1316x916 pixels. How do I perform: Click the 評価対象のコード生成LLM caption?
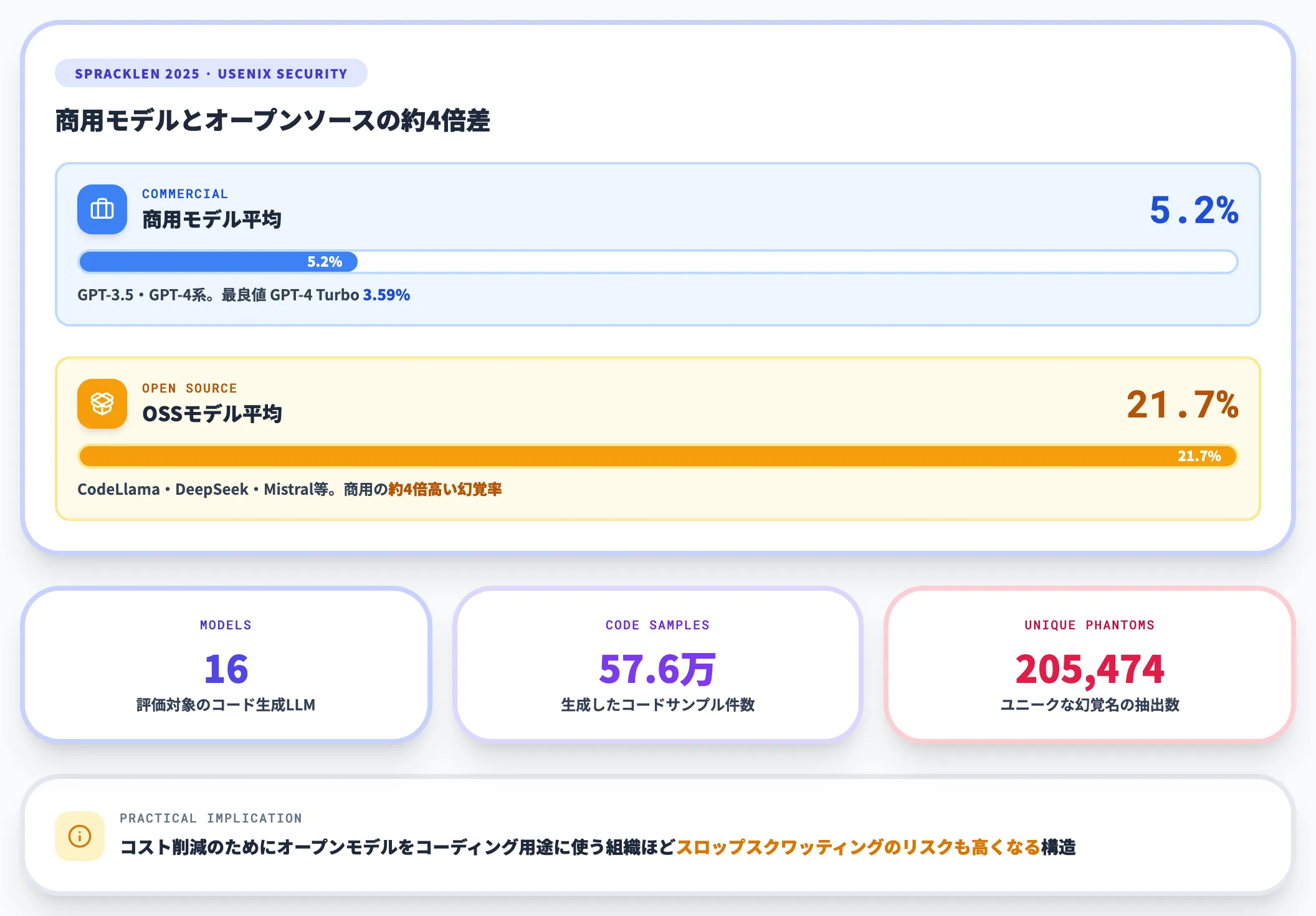pyautogui.click(x=226, y=705)
